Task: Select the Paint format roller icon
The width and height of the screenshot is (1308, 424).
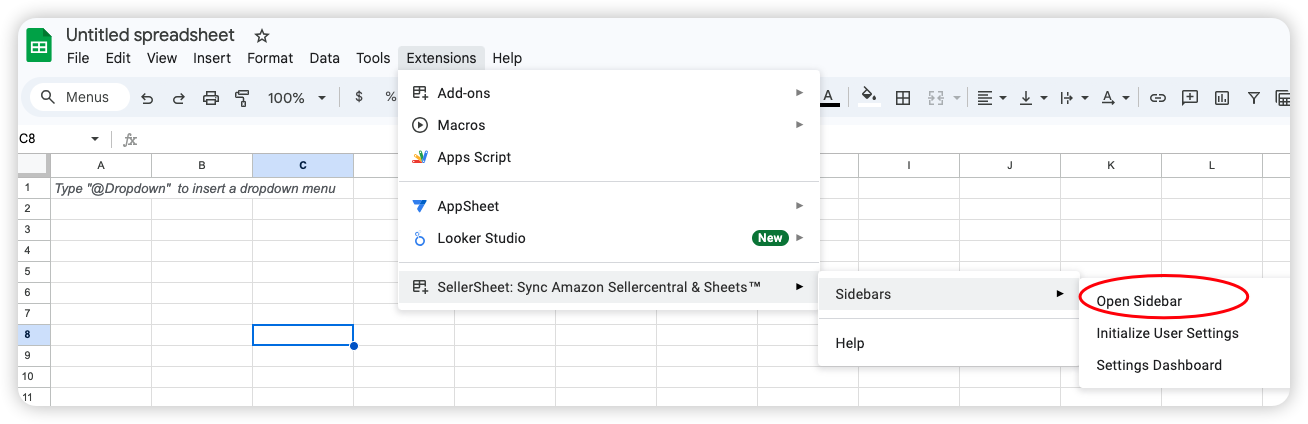Action: [241, 98]
